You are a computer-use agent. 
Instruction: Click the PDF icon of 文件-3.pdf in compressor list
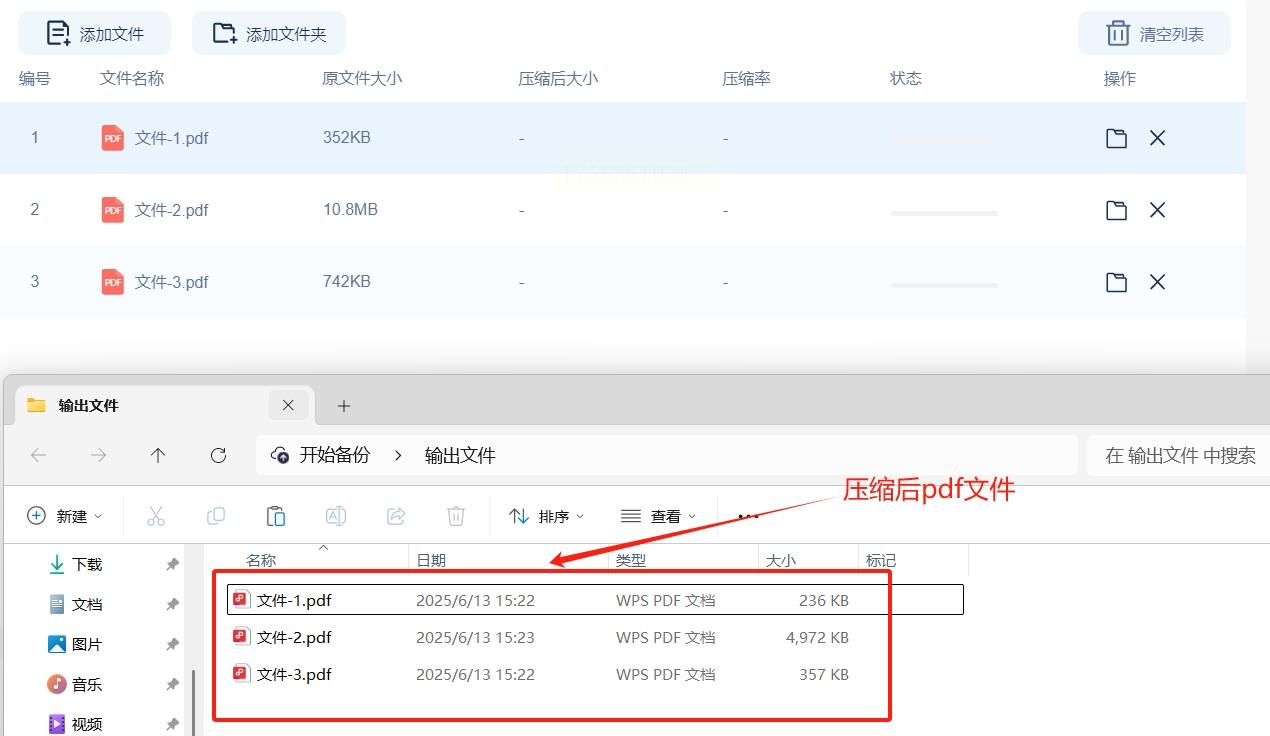(113, 282)
